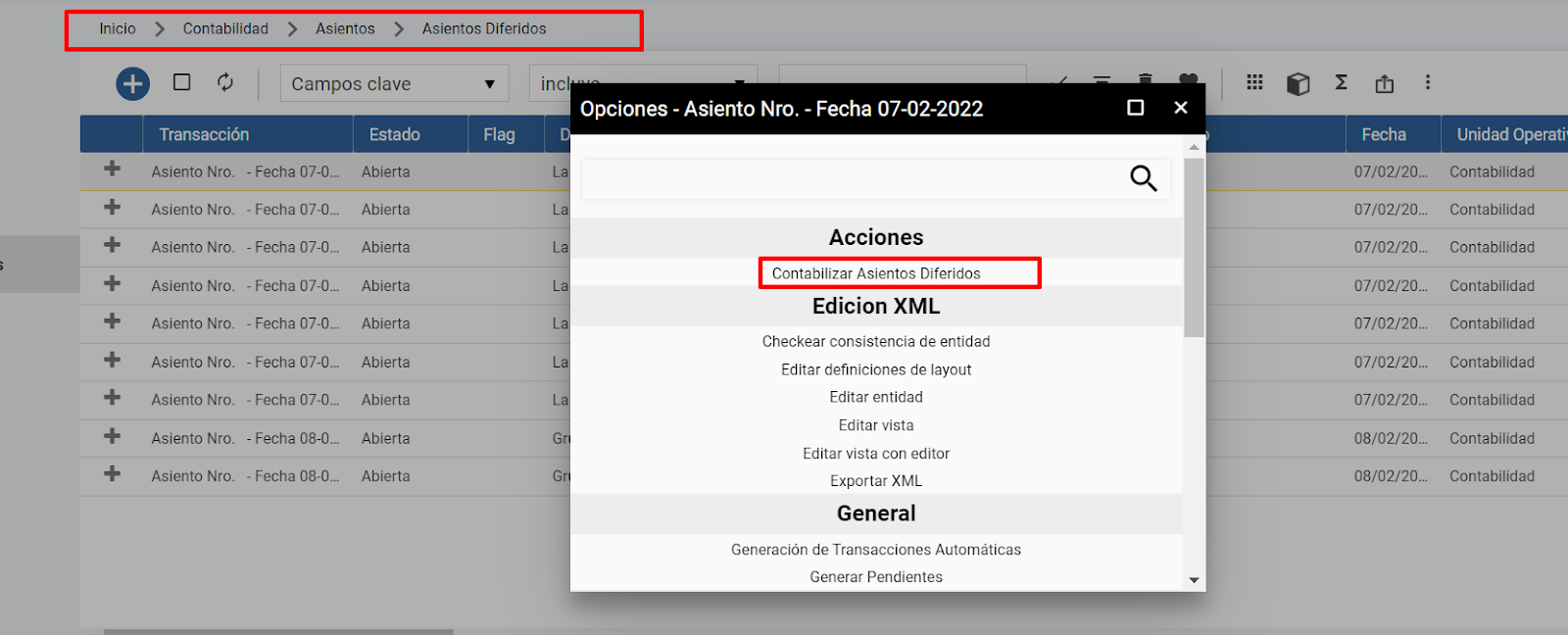Click the refresh icon in toolbar
This screenshot has height=635, width=1568.
point(225,82)
